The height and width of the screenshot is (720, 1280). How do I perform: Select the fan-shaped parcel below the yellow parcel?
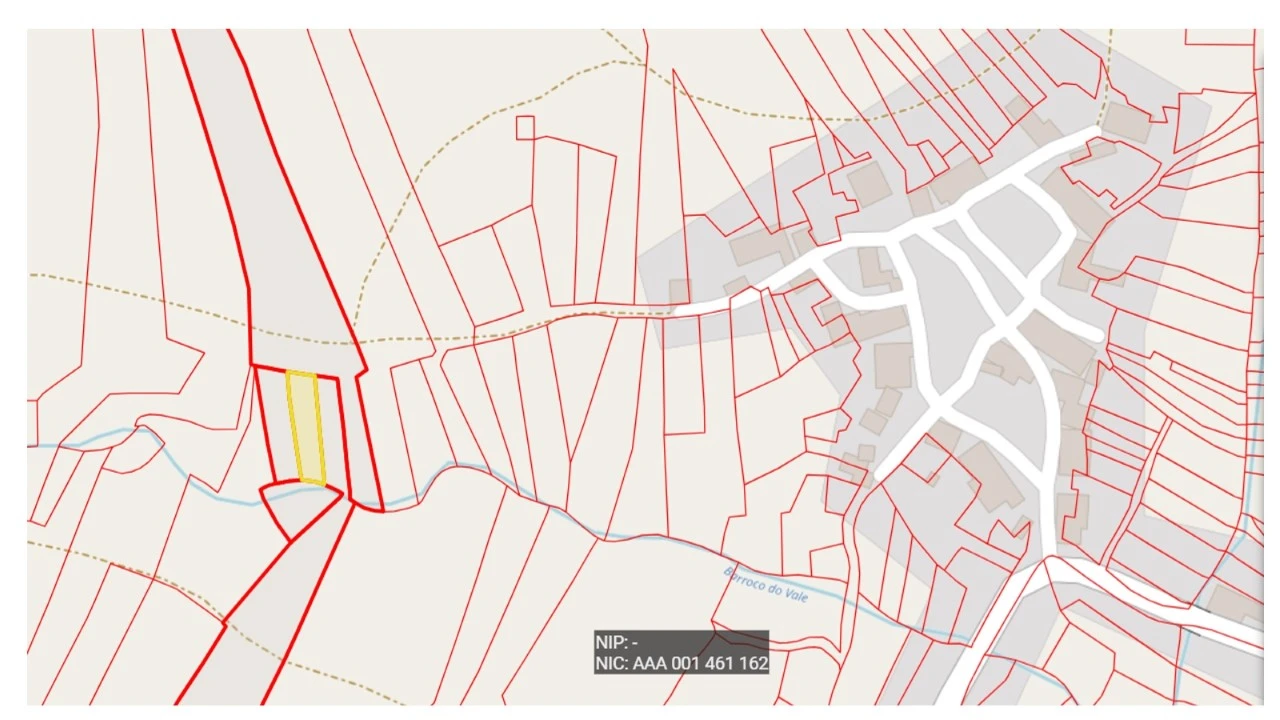tap(298, 508)
